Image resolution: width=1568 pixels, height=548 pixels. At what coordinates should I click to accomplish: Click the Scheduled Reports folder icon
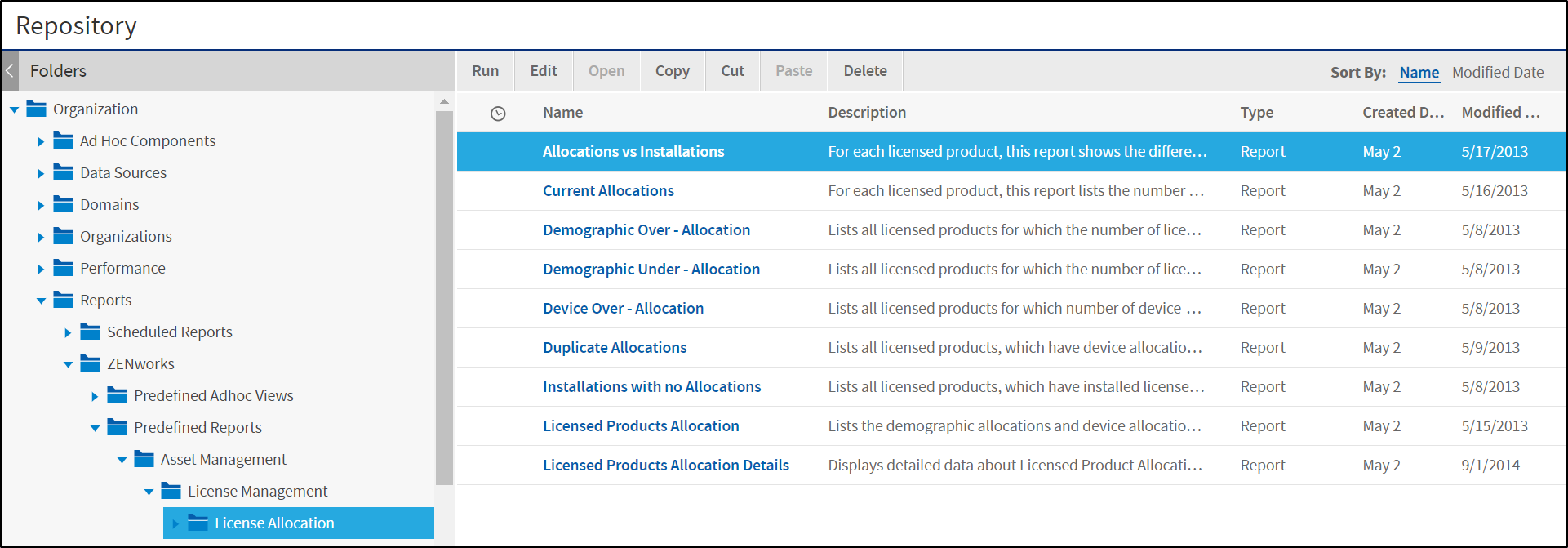tap(91, 332)
